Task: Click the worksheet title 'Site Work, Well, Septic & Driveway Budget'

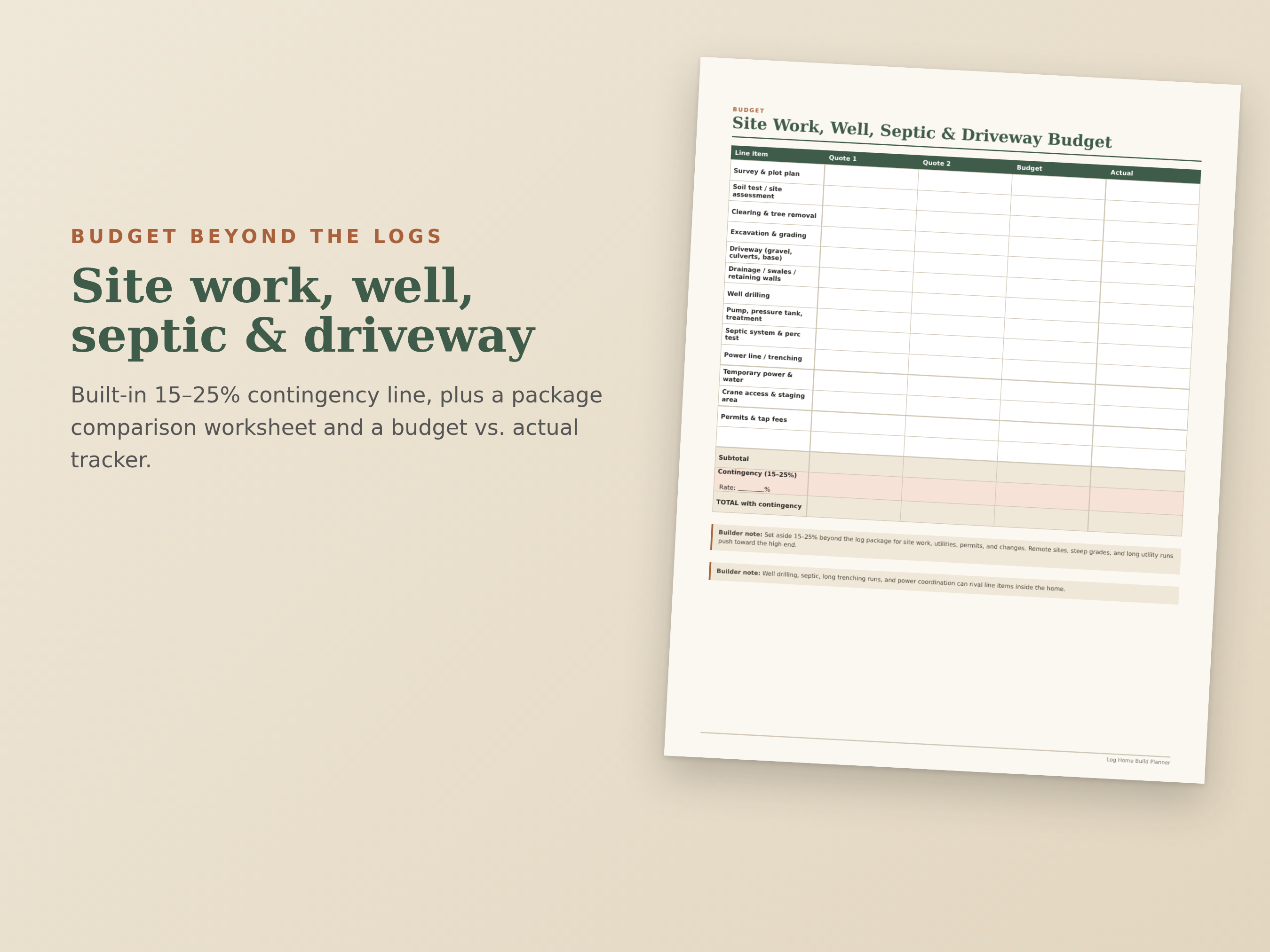Action: pos(921,133)
